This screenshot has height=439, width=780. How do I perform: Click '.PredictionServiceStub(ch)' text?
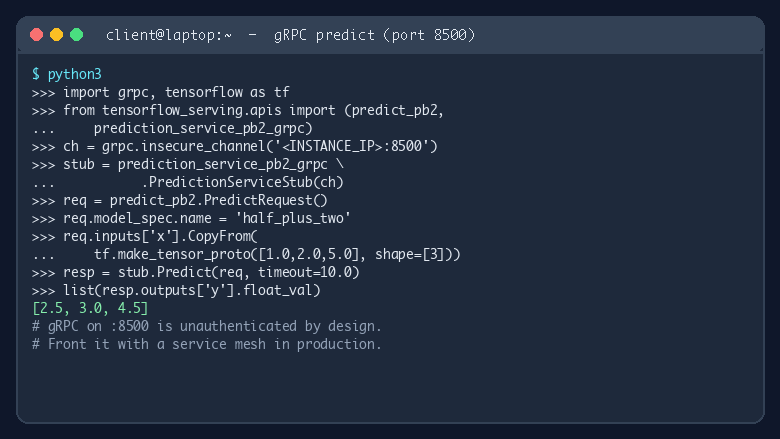click(242, 182)
